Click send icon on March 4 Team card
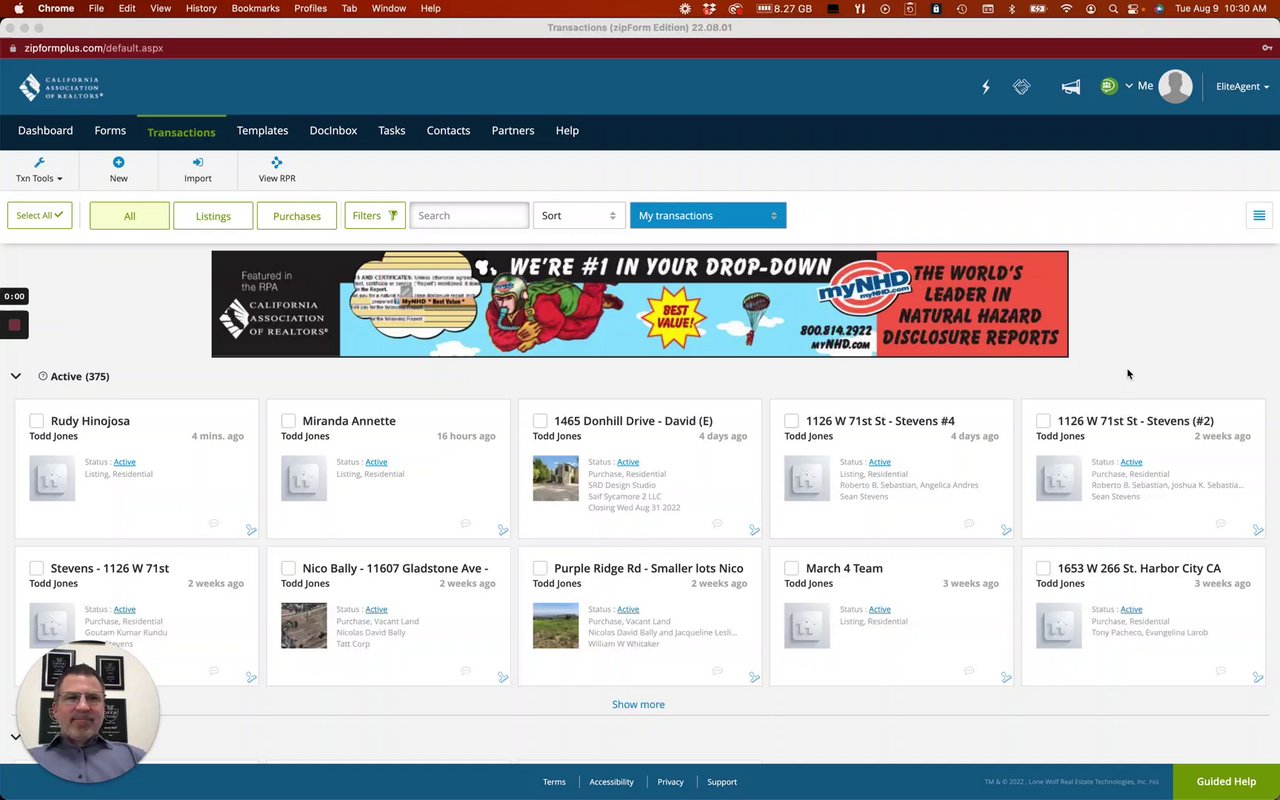 1006,677
